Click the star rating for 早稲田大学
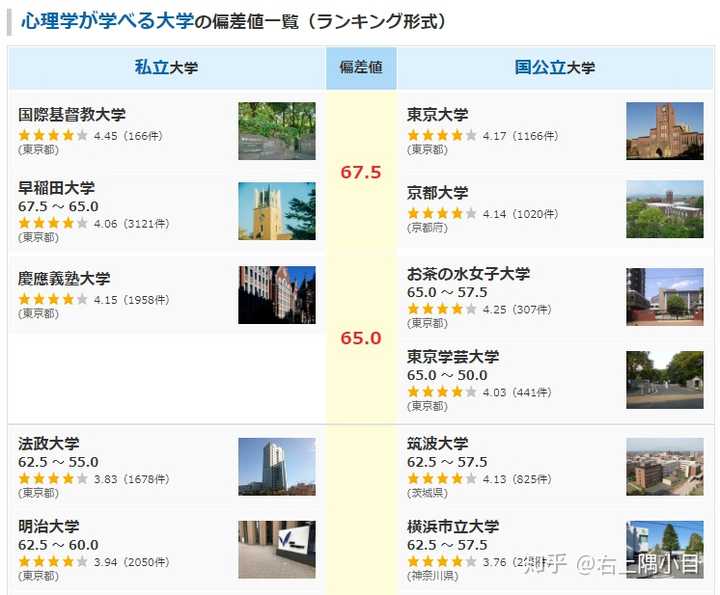Viewport: 720px width, 595px height. click(53, 223)
